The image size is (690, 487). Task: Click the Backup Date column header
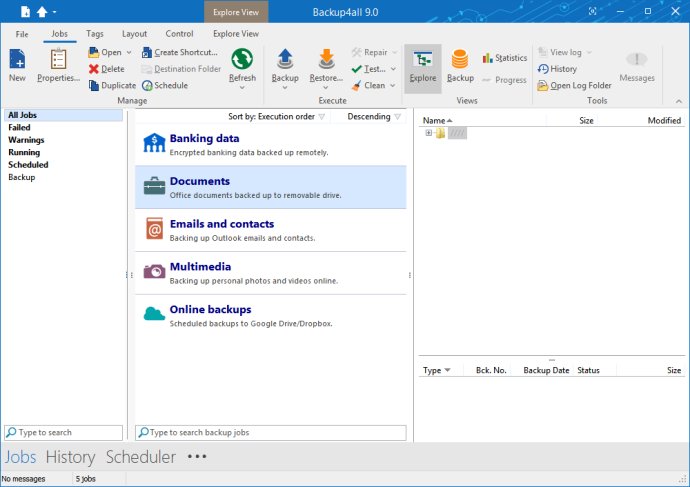546,370
